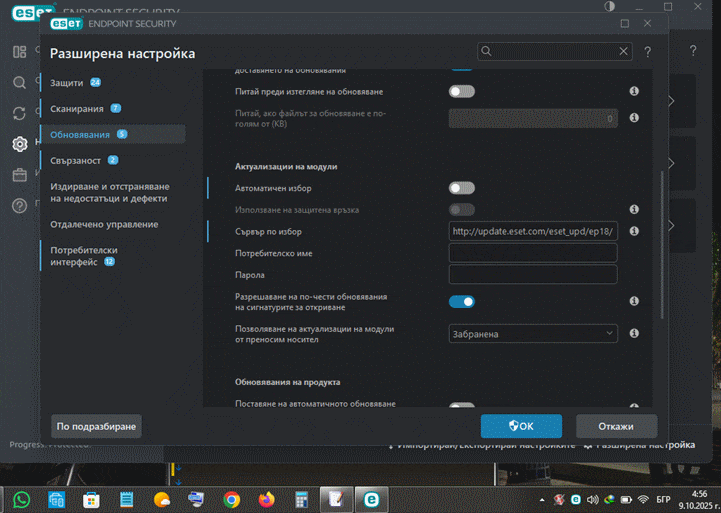This screenshot has height=513, width=721.
Task: Launch Google Chrome from the taskbar
Action: click(232, 500)
